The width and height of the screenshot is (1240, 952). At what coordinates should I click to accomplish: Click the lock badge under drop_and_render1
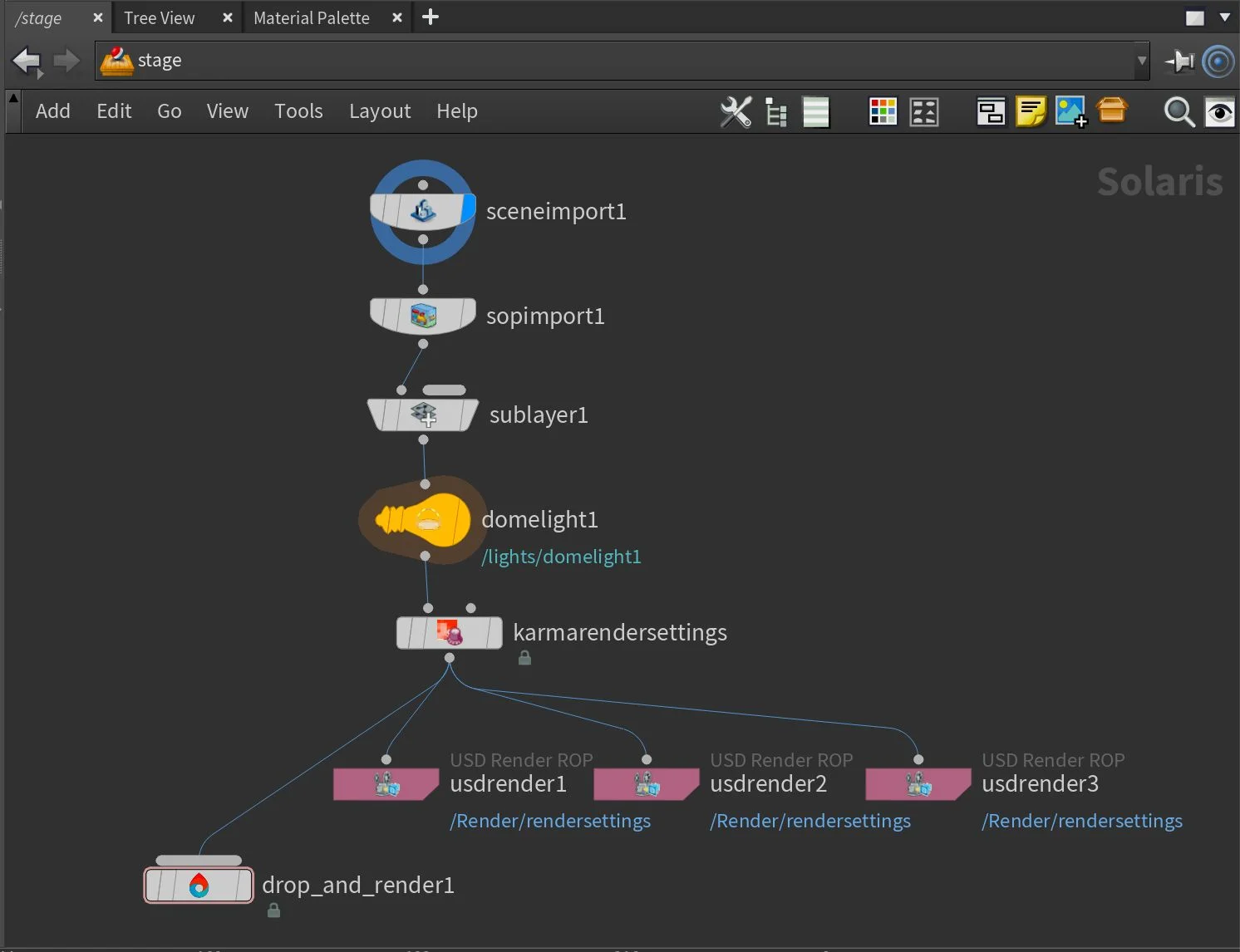tap(273, 910)
